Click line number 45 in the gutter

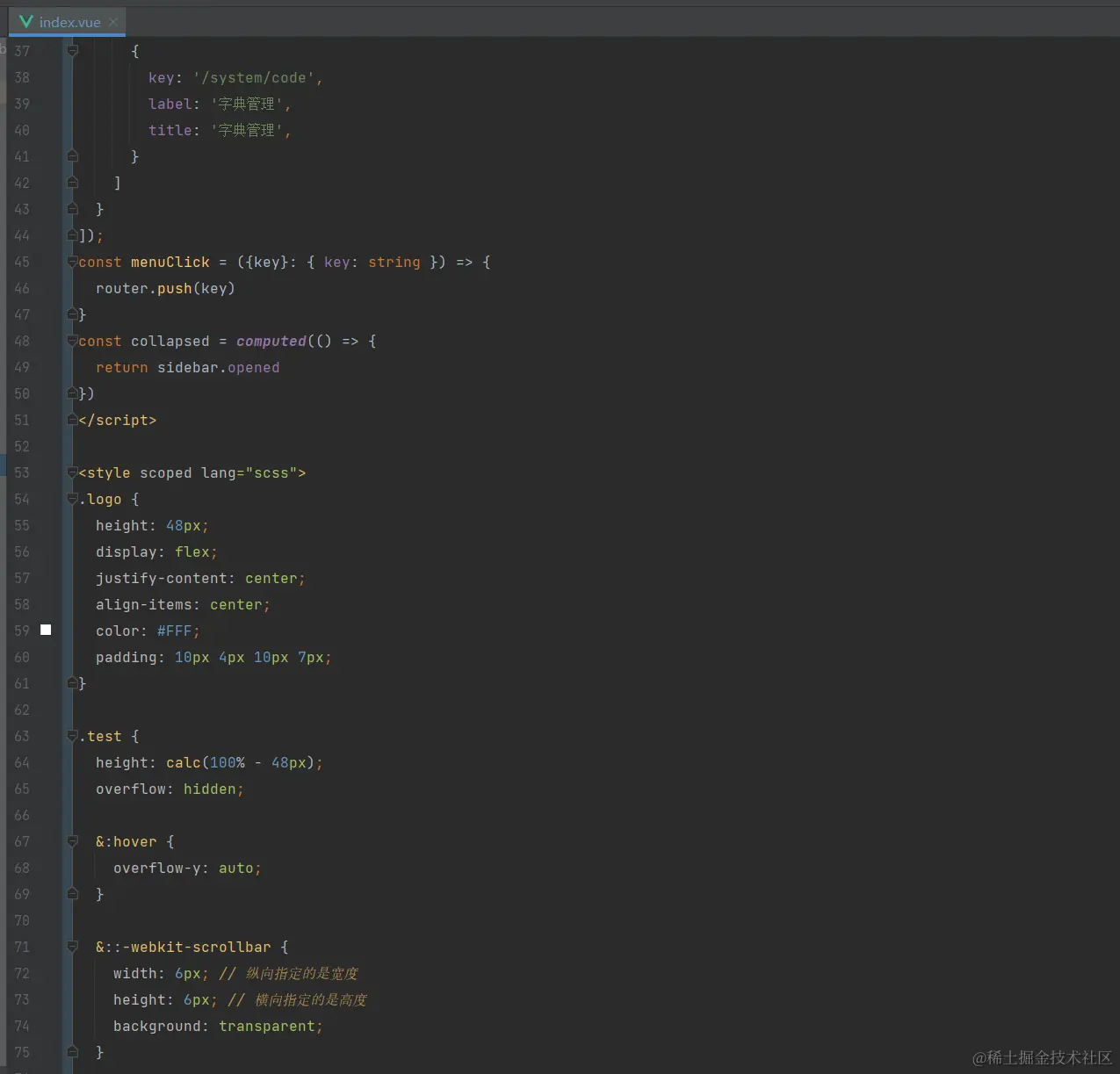[x=22, y=262]
